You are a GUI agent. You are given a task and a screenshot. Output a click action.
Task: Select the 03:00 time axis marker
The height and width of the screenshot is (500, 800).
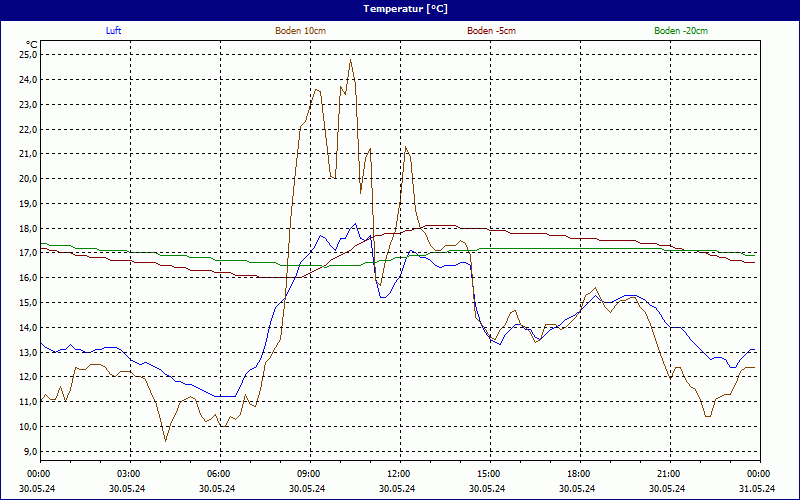tap(129, 474)
